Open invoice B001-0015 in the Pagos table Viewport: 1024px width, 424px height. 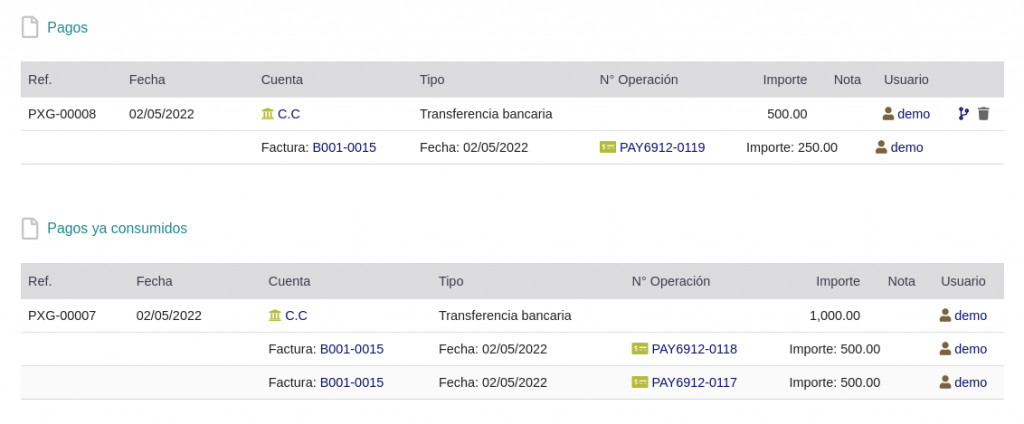(x=344, y=147)
